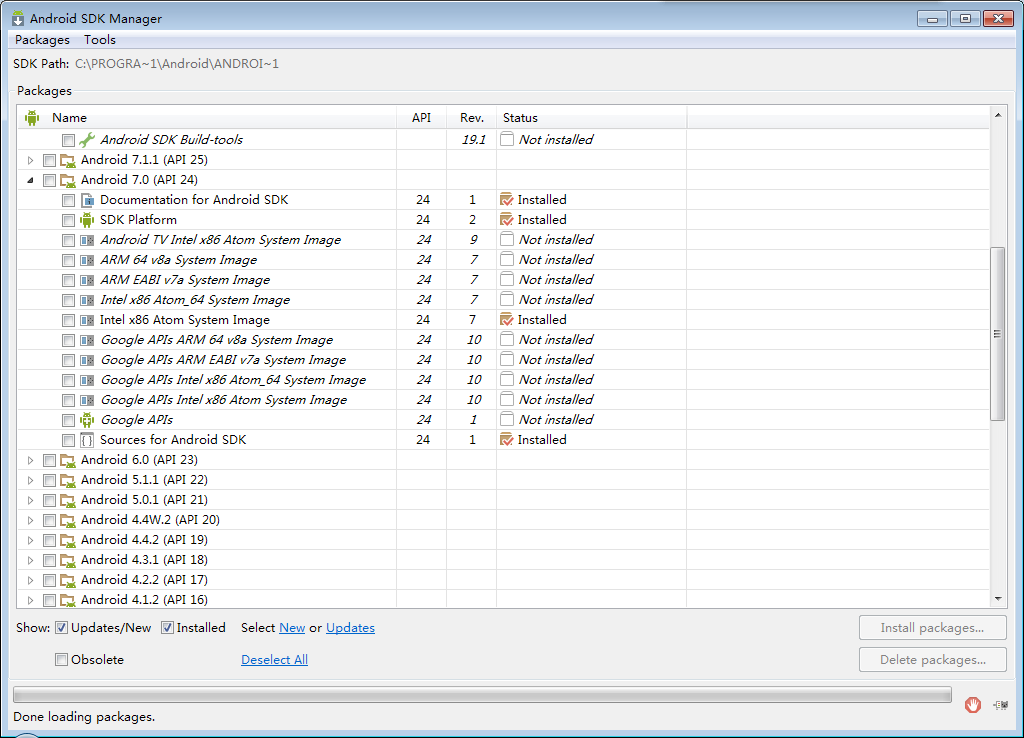Click the Google APIs Intel x86 Atom_64 System Image icon

tap(87, 380)
